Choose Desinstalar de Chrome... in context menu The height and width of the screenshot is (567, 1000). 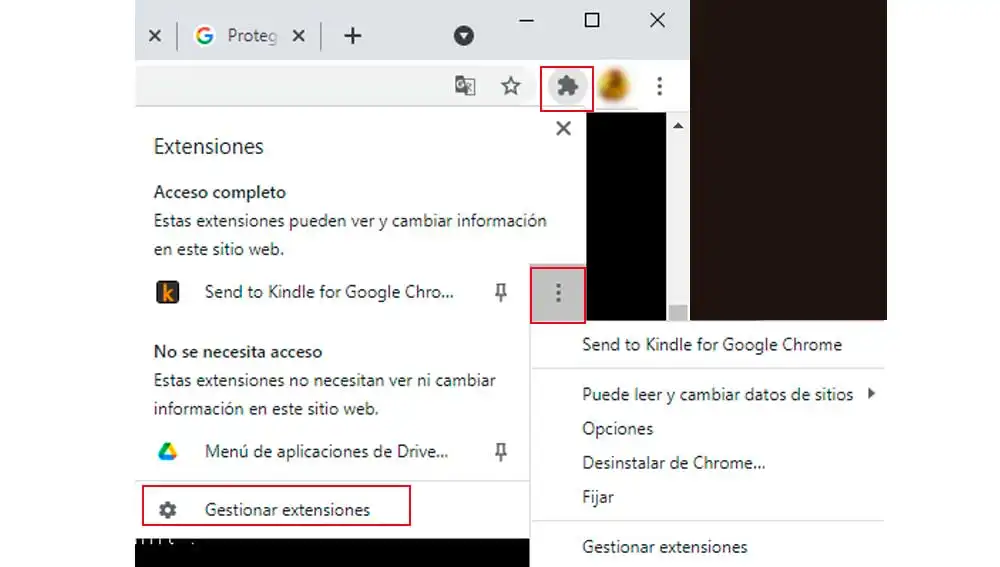(673, 463)
